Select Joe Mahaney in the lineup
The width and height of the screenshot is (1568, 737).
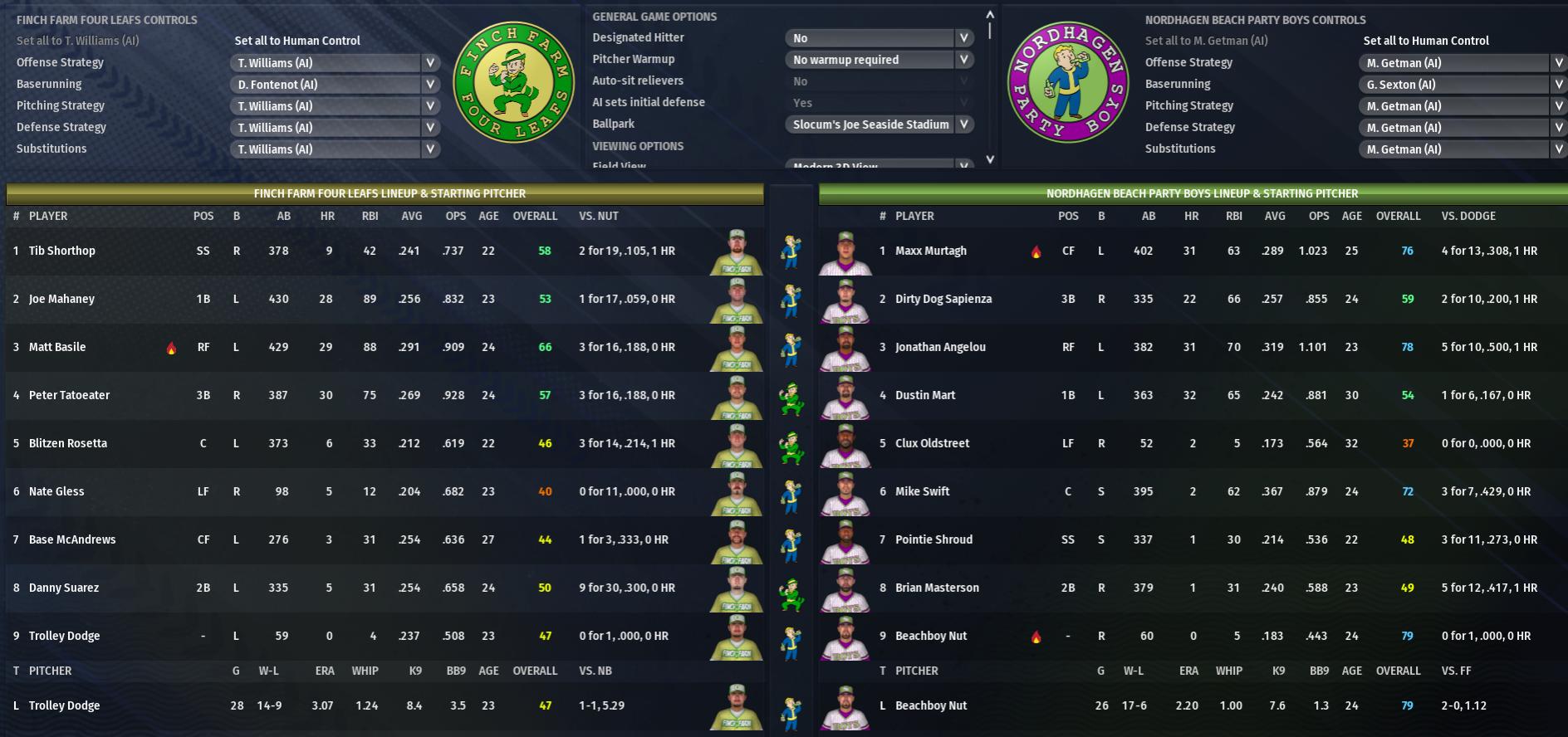tap(61, 299)
